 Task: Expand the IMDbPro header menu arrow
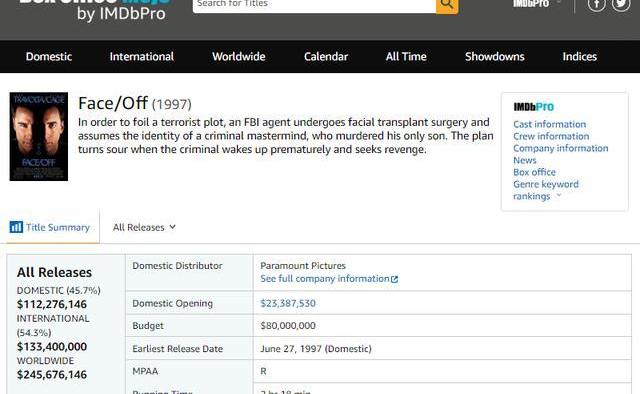(559, 3)
